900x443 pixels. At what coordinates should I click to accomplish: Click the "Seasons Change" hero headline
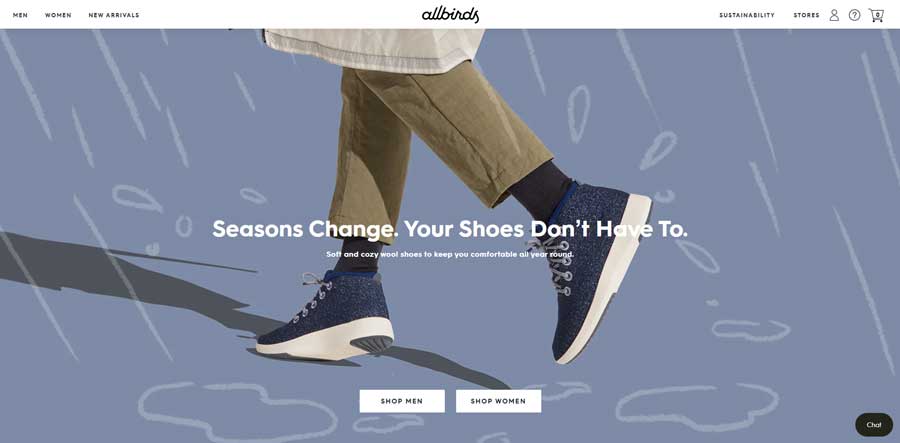(450, 229)
